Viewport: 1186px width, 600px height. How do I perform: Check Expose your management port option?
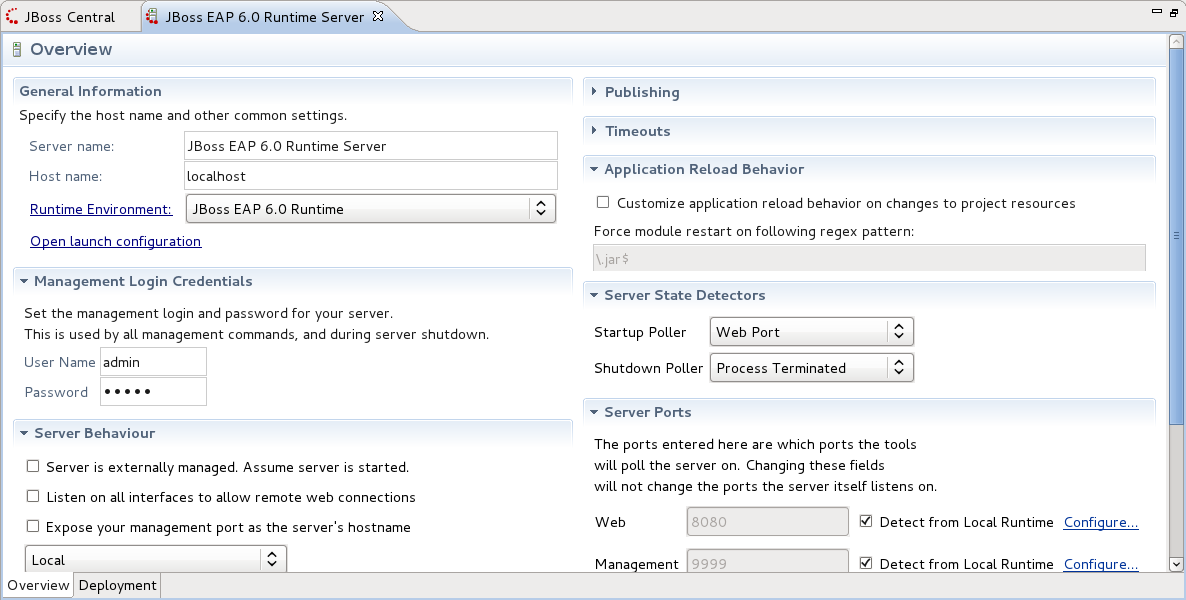pos(33,526)
